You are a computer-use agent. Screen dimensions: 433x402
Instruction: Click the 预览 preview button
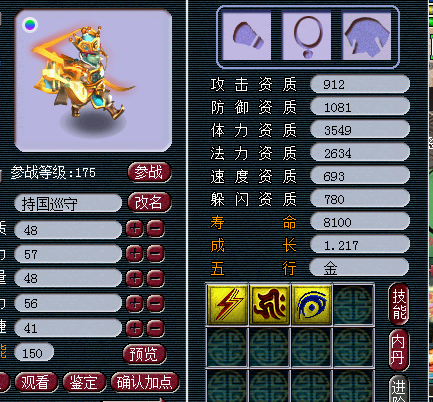pos(144,354)
